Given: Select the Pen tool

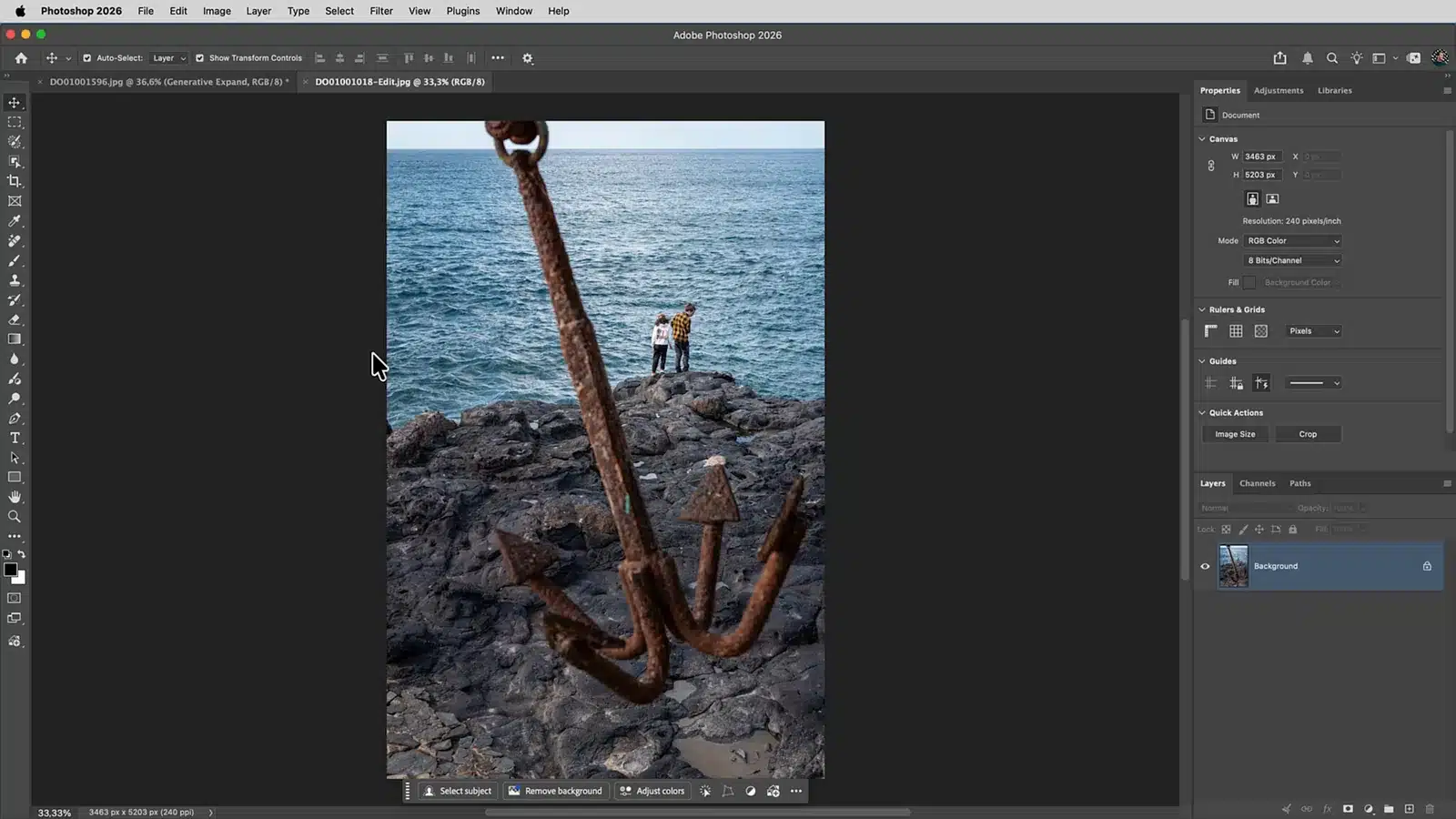Looking at the screenshot, I should (x=15, y=419).
